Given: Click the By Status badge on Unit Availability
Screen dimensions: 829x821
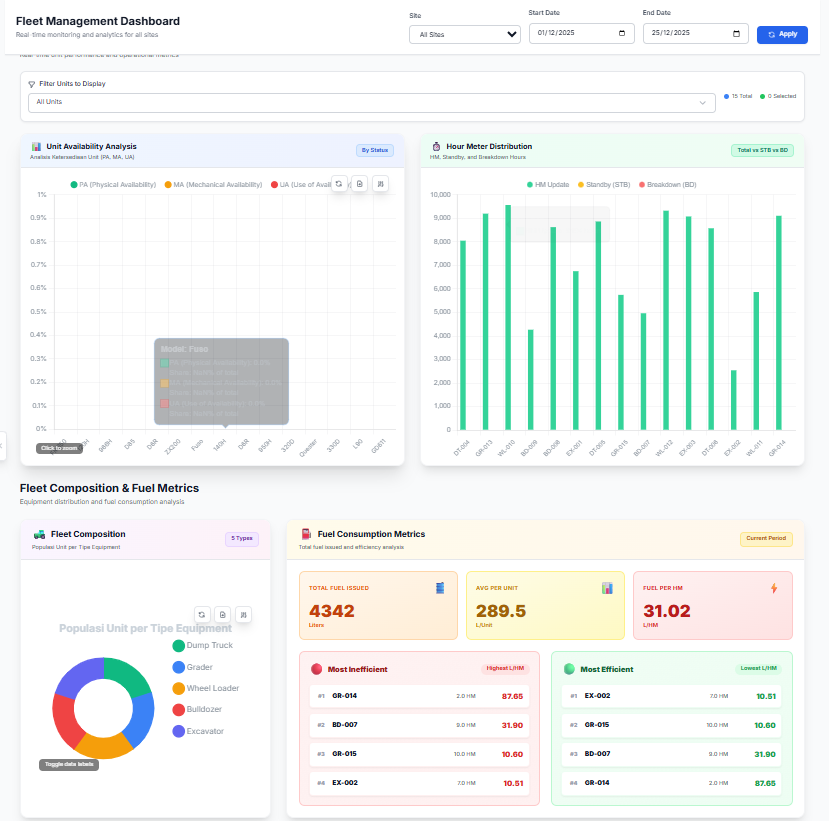Looking at the screenshot, I should click(x=374, y=149).
